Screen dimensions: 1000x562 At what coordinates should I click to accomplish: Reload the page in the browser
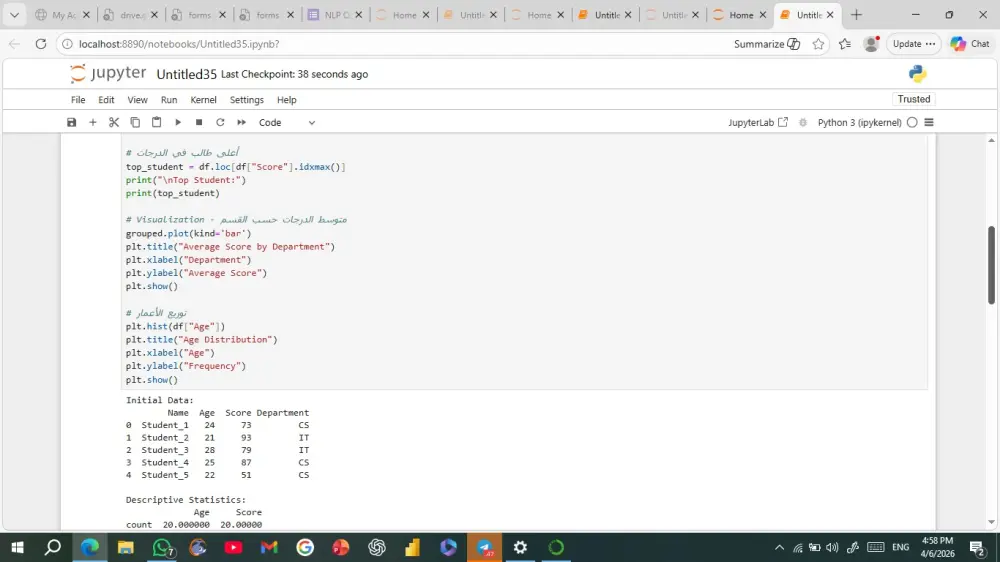point(41,44)
